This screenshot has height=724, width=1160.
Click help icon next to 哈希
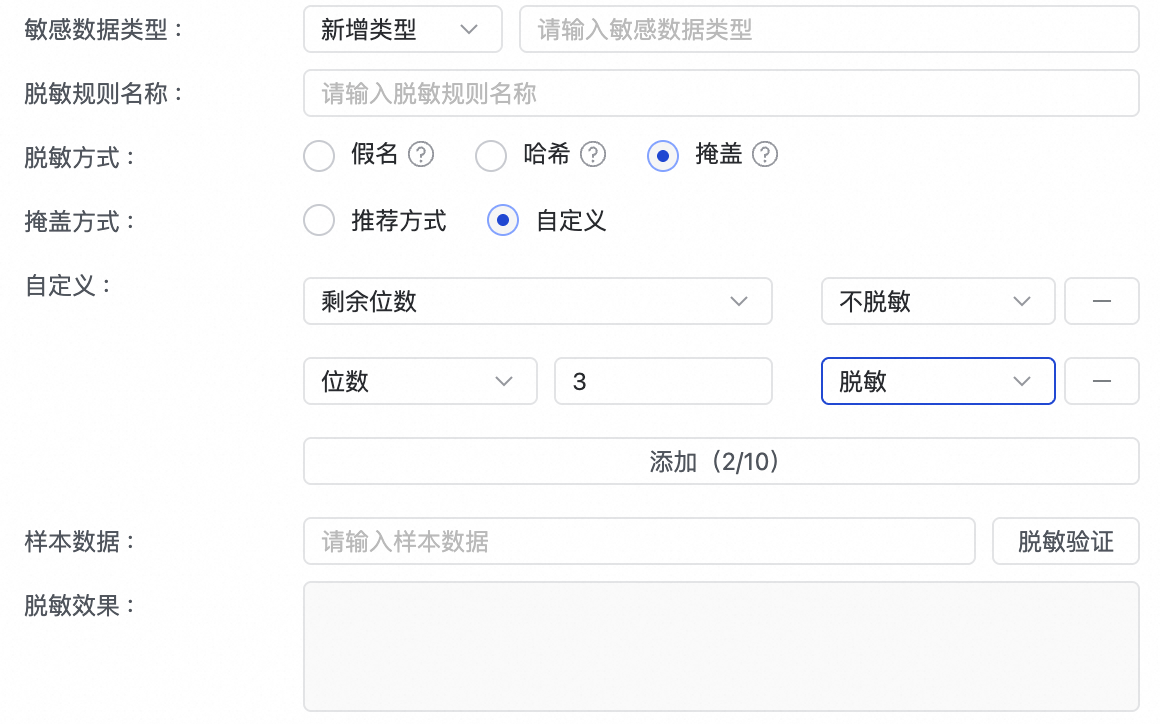point(594,155)
